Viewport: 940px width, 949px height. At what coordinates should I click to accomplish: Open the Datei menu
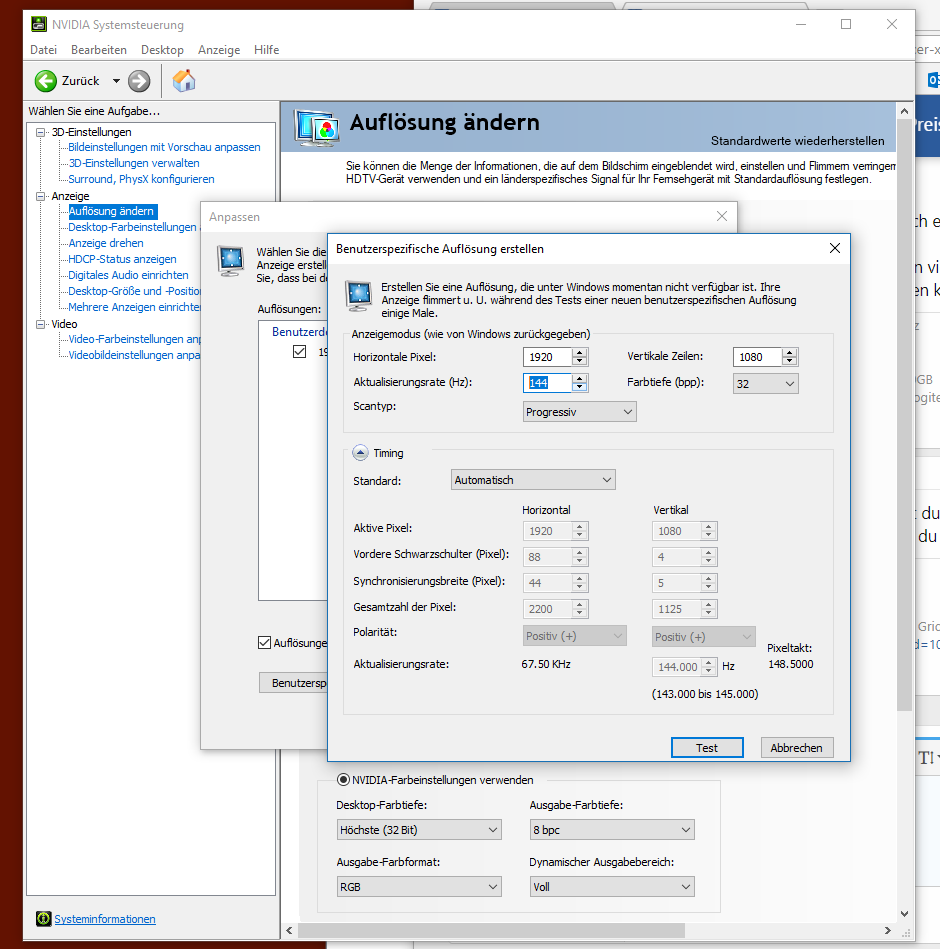click(x=44, y=50)
